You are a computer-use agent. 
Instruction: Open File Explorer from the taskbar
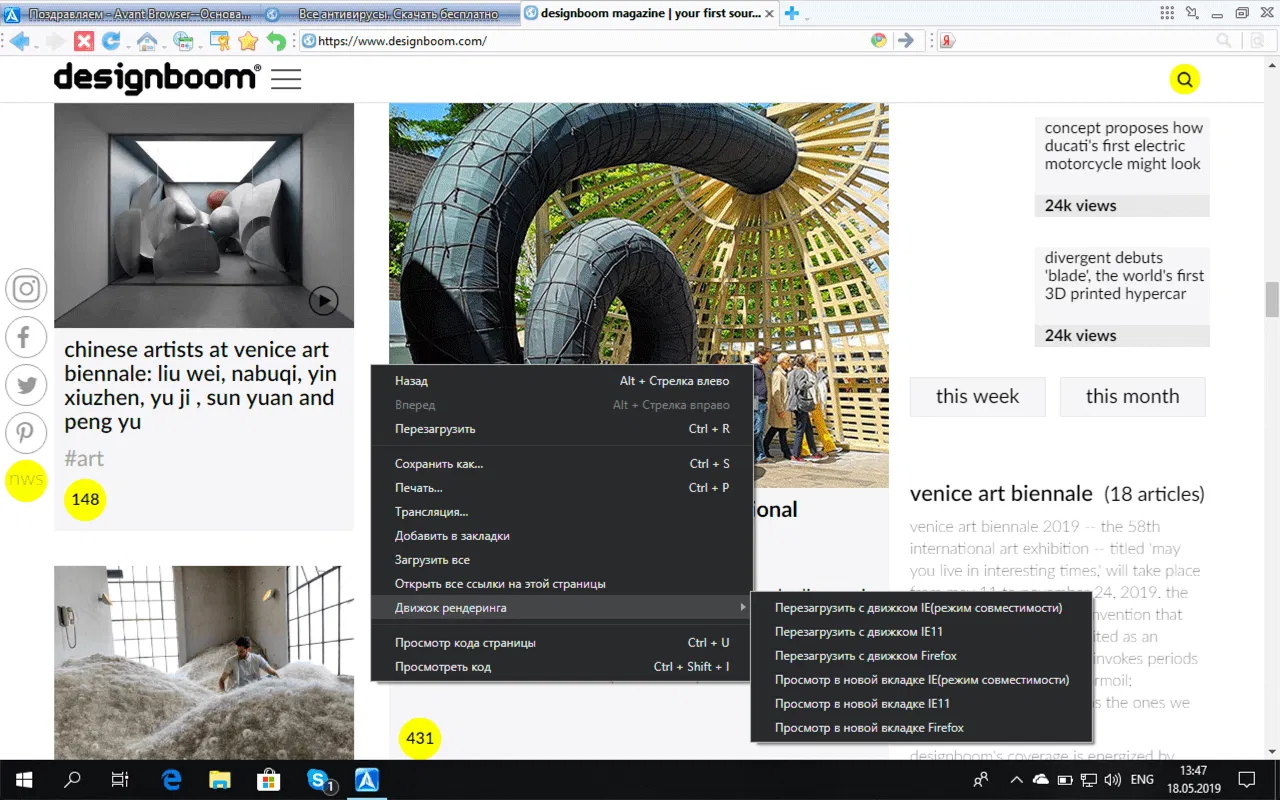click(x=220, y=780)
